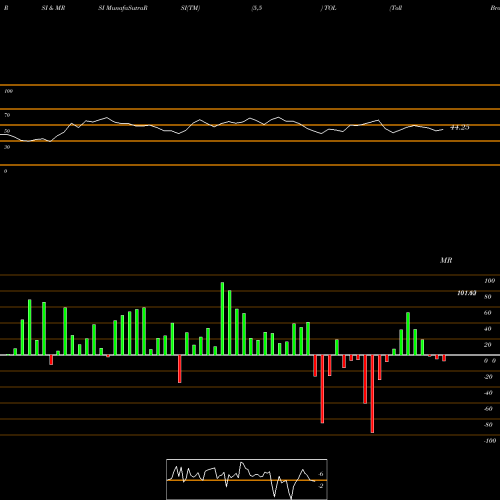Click the ') TOL' header text
Screen dimensions: 500x500
(328, 8)
